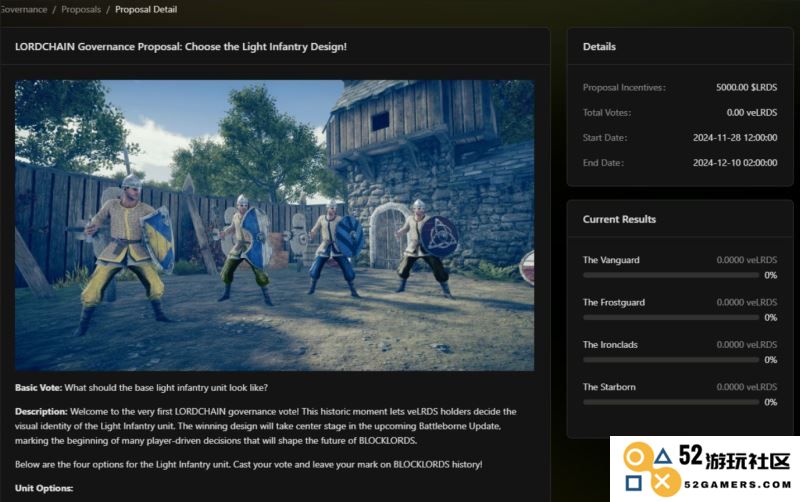Select The Starborn result option
This screenshot has height=502, width=800.
[609, 387]
